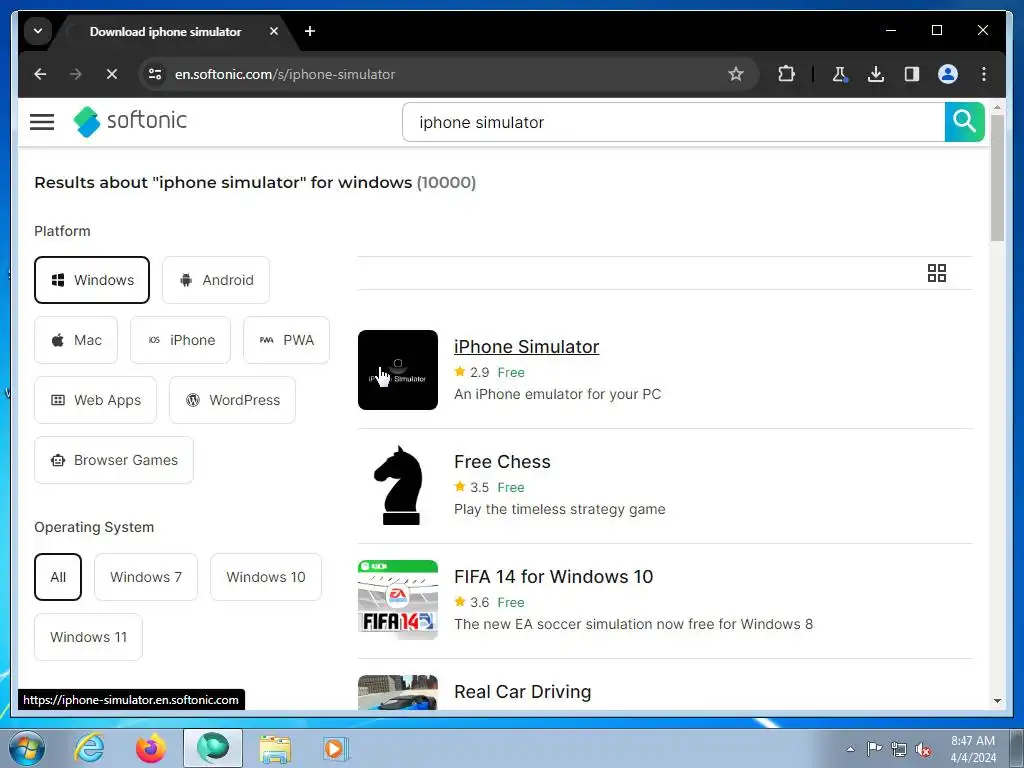Select the Mac platform filter
Image resolution: width=1024 pixels, height=768 pixels.
click(76, 340)
